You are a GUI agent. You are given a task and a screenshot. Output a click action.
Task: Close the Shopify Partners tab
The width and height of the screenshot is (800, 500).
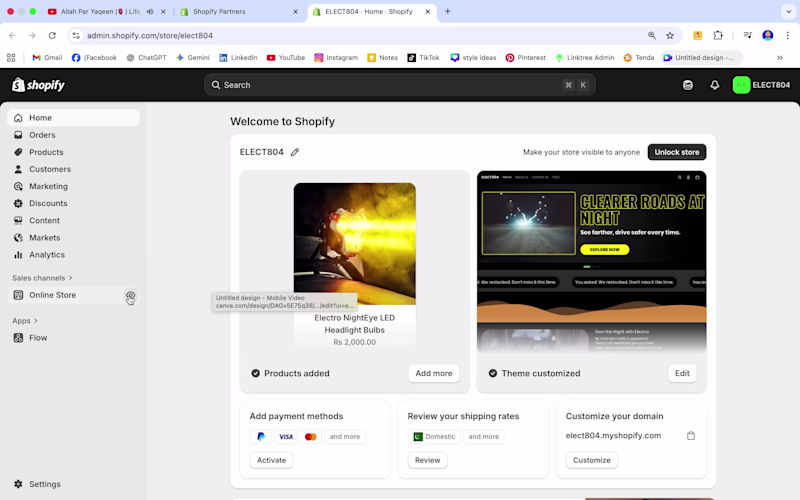[x=295, y=11]
